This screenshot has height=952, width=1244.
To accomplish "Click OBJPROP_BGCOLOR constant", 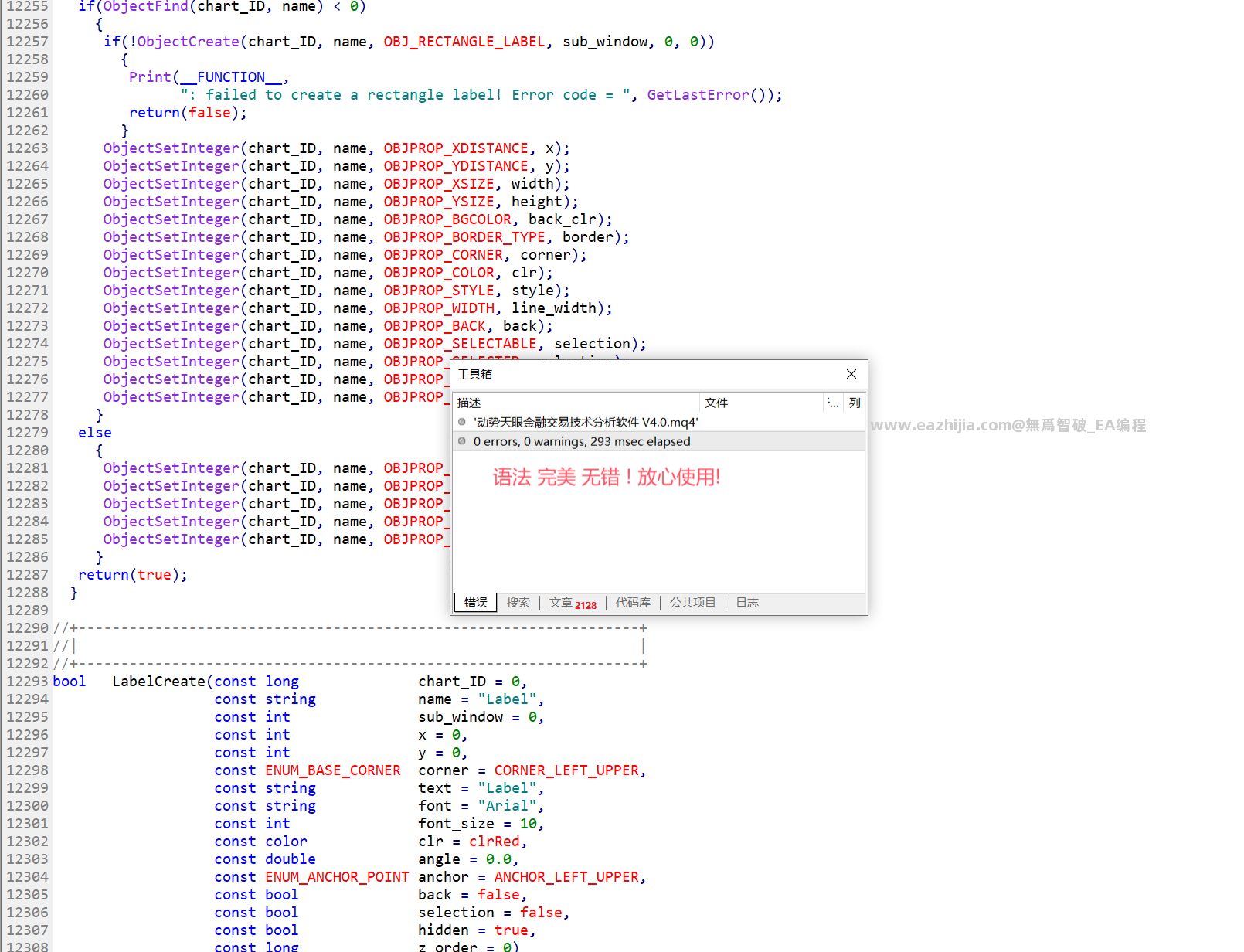I will coord(447,219).
